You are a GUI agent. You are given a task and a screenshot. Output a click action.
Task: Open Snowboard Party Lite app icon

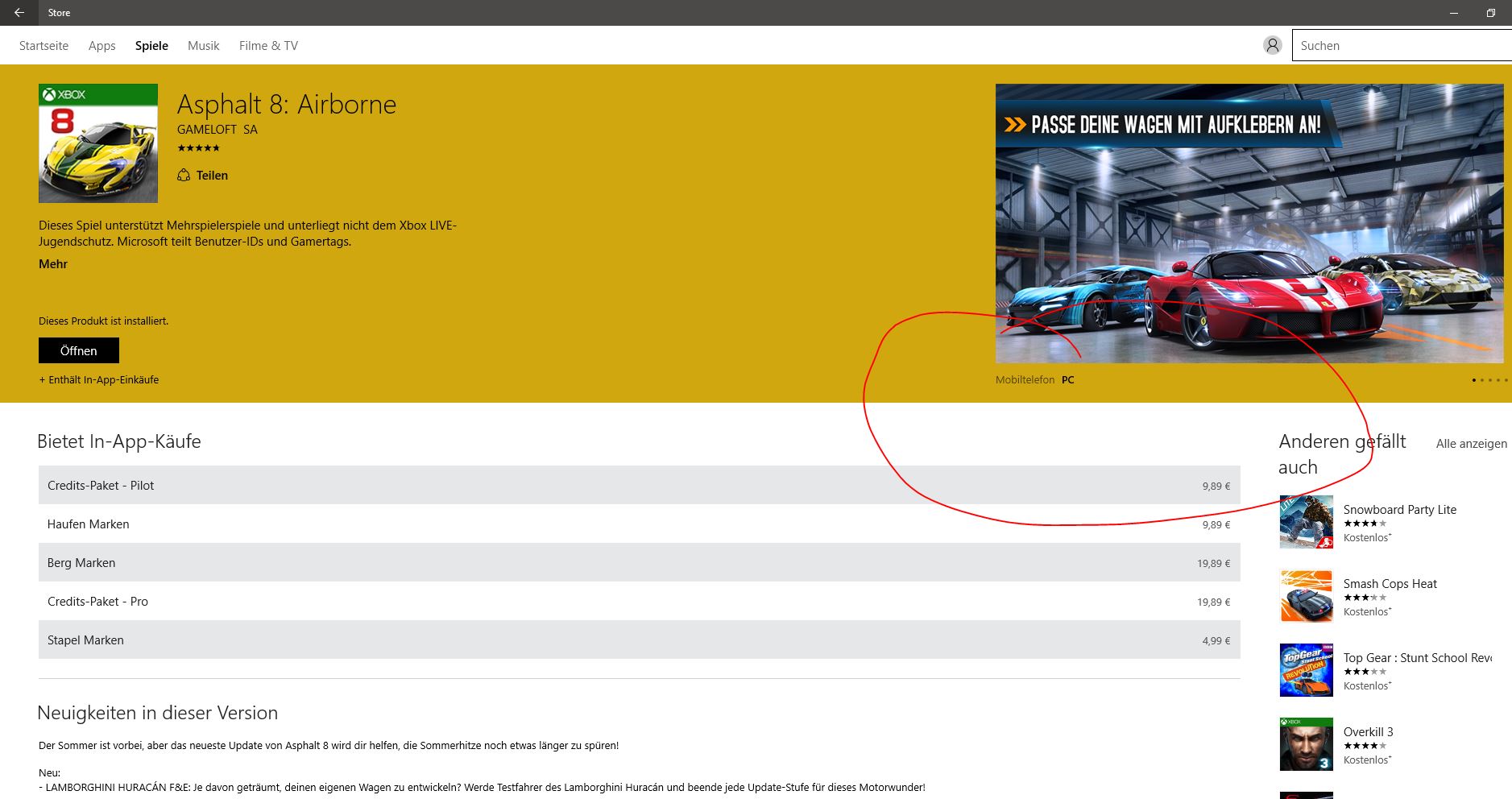coord(1307,522)
